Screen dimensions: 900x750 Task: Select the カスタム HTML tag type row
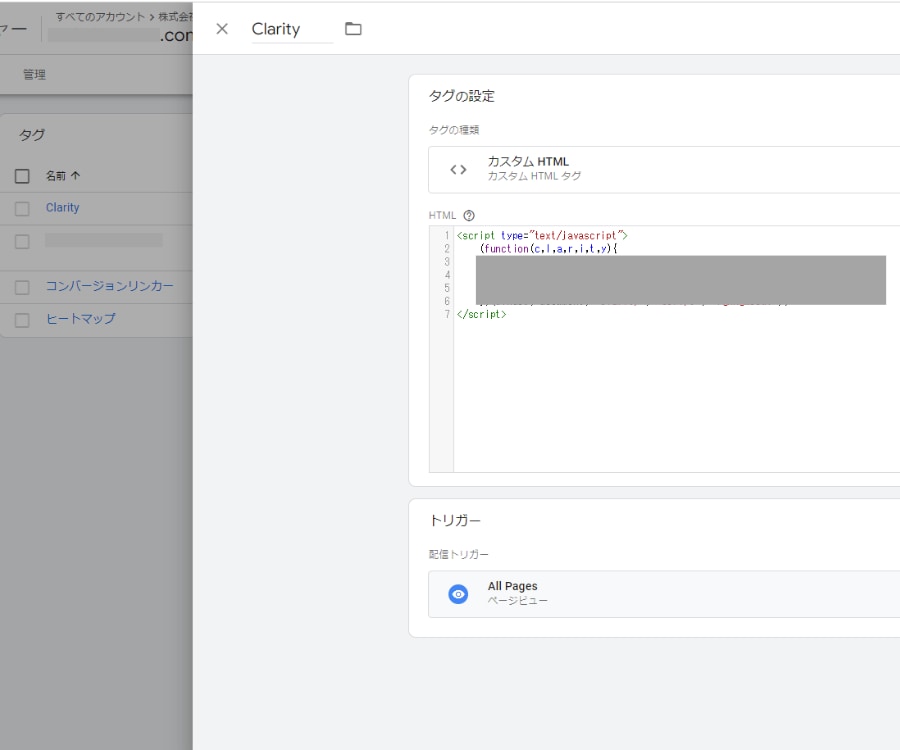click(664, 170)
